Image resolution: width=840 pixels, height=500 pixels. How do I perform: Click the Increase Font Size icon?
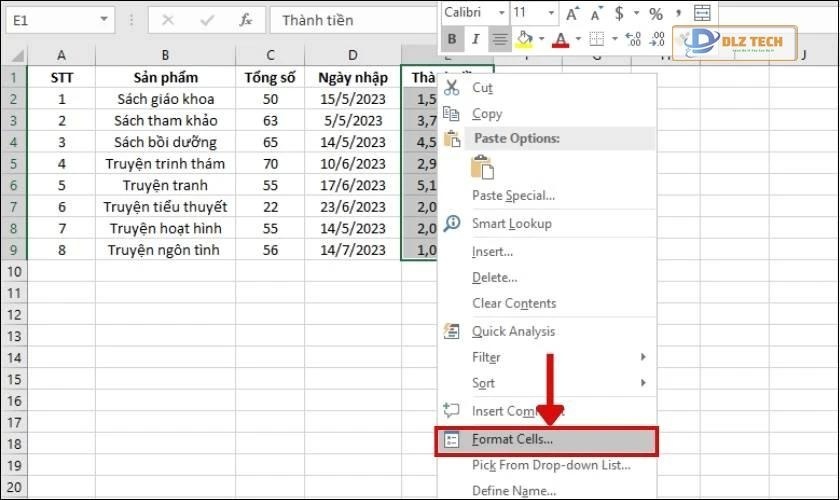(x=572, y=13)
